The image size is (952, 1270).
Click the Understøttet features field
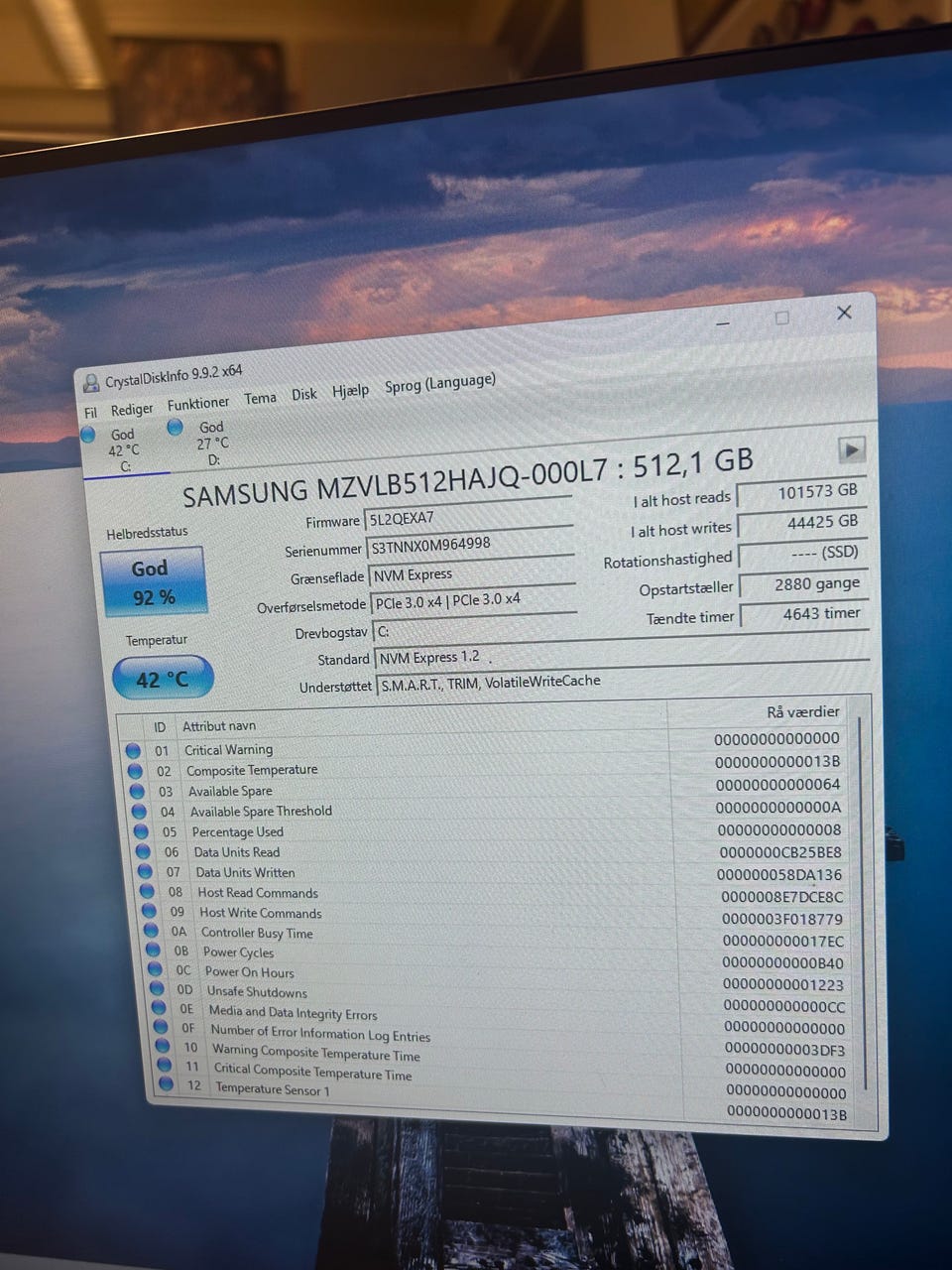click(623, 681)
